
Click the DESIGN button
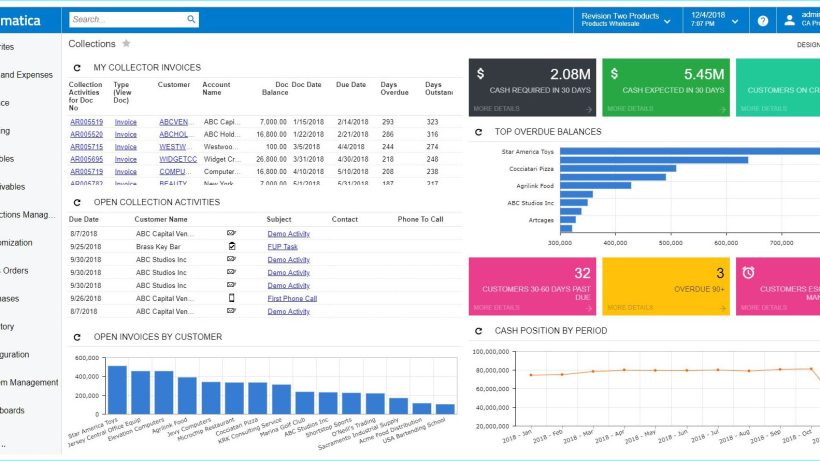(x=808, y=45)
